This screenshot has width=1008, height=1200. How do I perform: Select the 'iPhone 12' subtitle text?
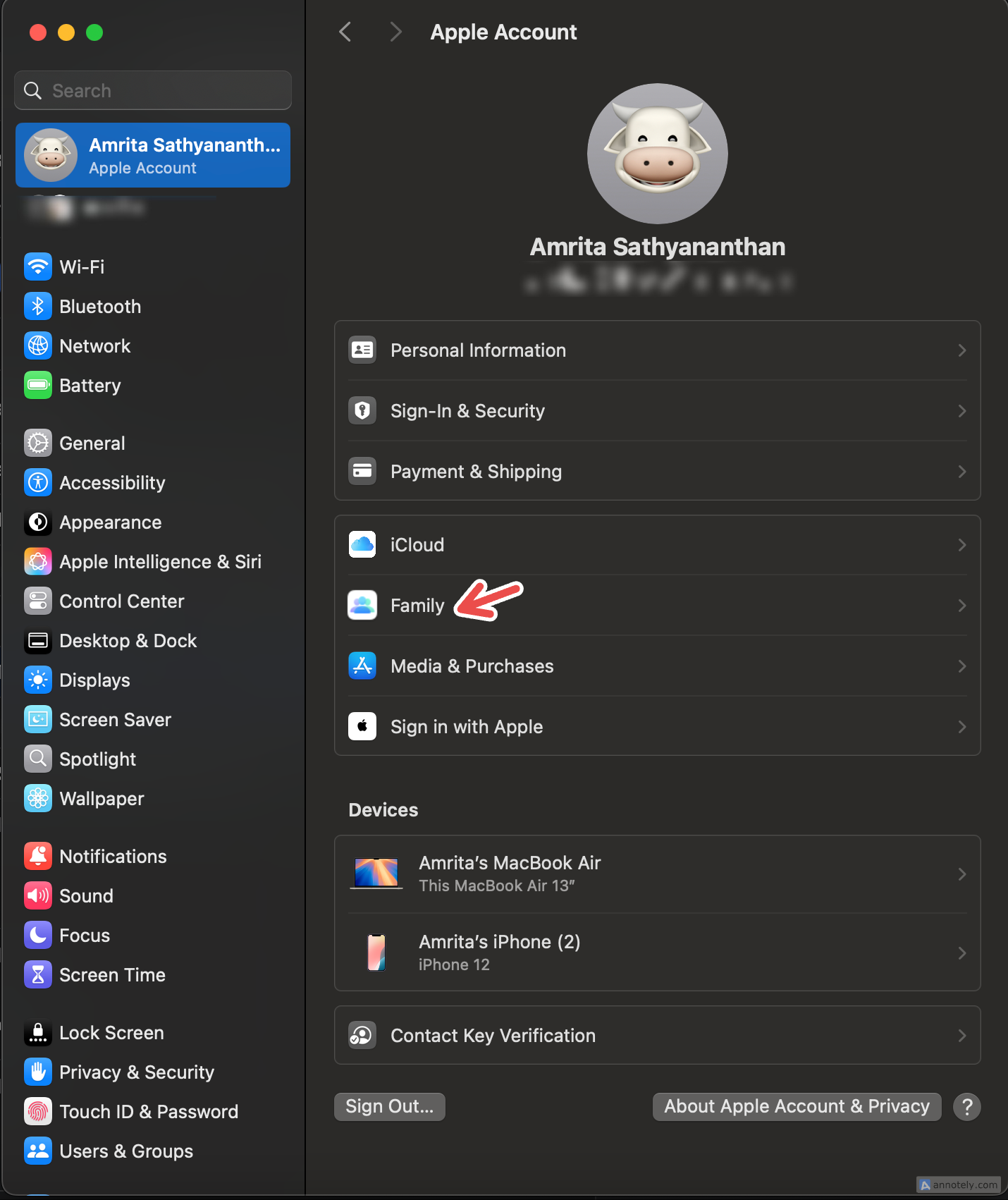click(454, 965)
